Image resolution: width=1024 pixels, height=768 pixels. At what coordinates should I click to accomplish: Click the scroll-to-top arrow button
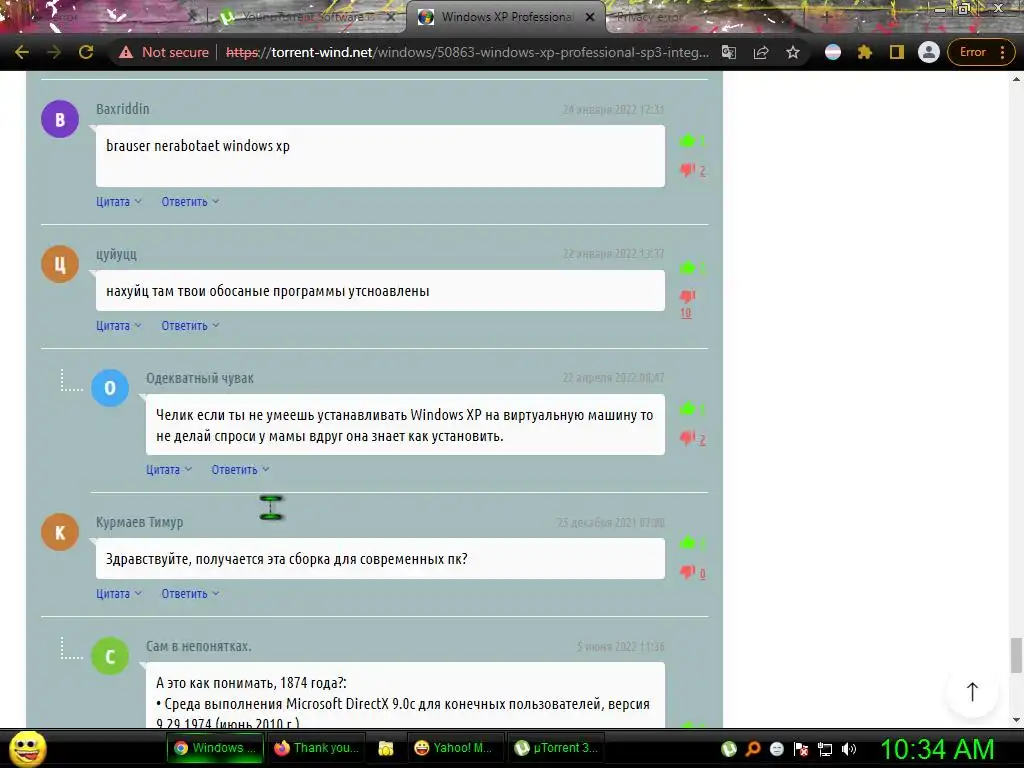click(972, 692)
